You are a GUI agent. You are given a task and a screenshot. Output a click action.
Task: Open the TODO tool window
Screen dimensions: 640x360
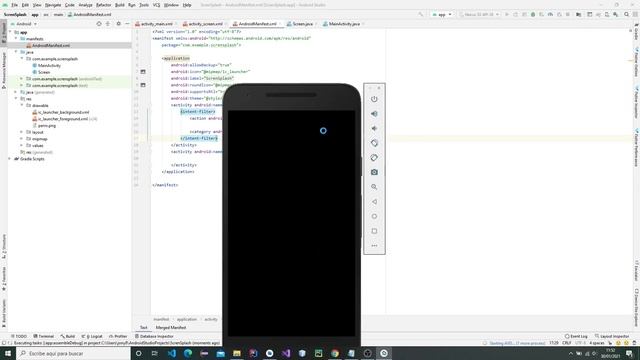click(x=19, y=336)
